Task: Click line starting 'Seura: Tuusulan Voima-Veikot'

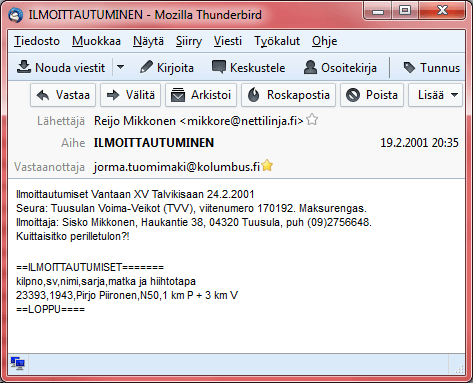Action: [191, 209]
